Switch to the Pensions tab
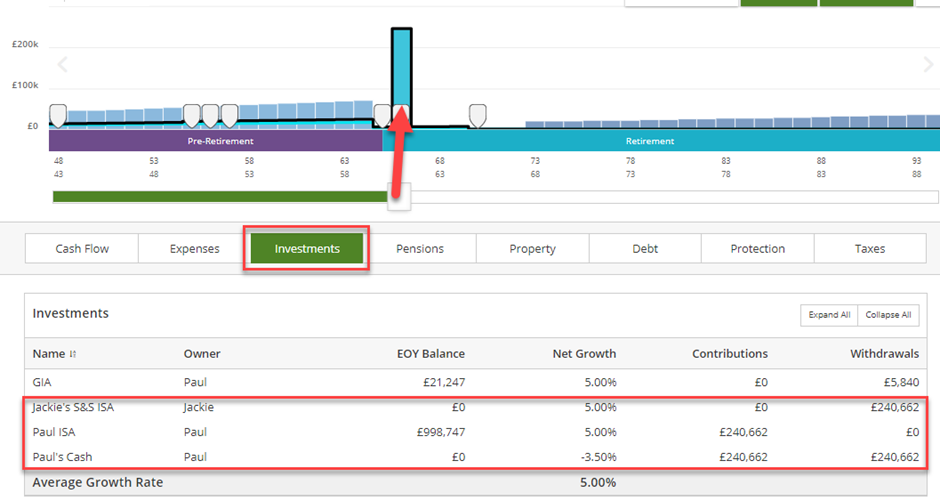The width and height of the screenshot is (940, 501). pyautogui.click(x=420, y=249)
